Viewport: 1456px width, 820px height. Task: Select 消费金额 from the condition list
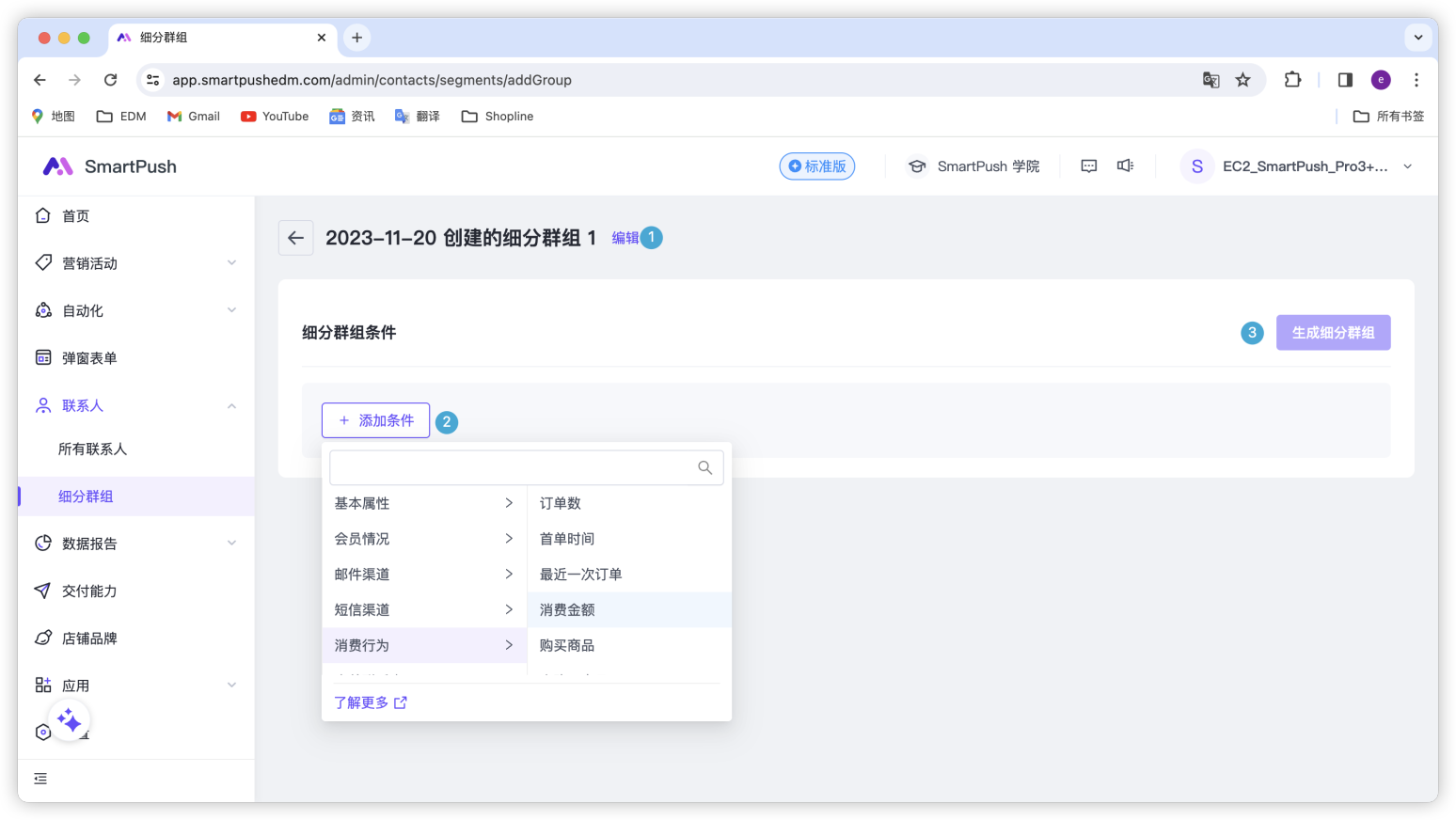click(567, 610)
